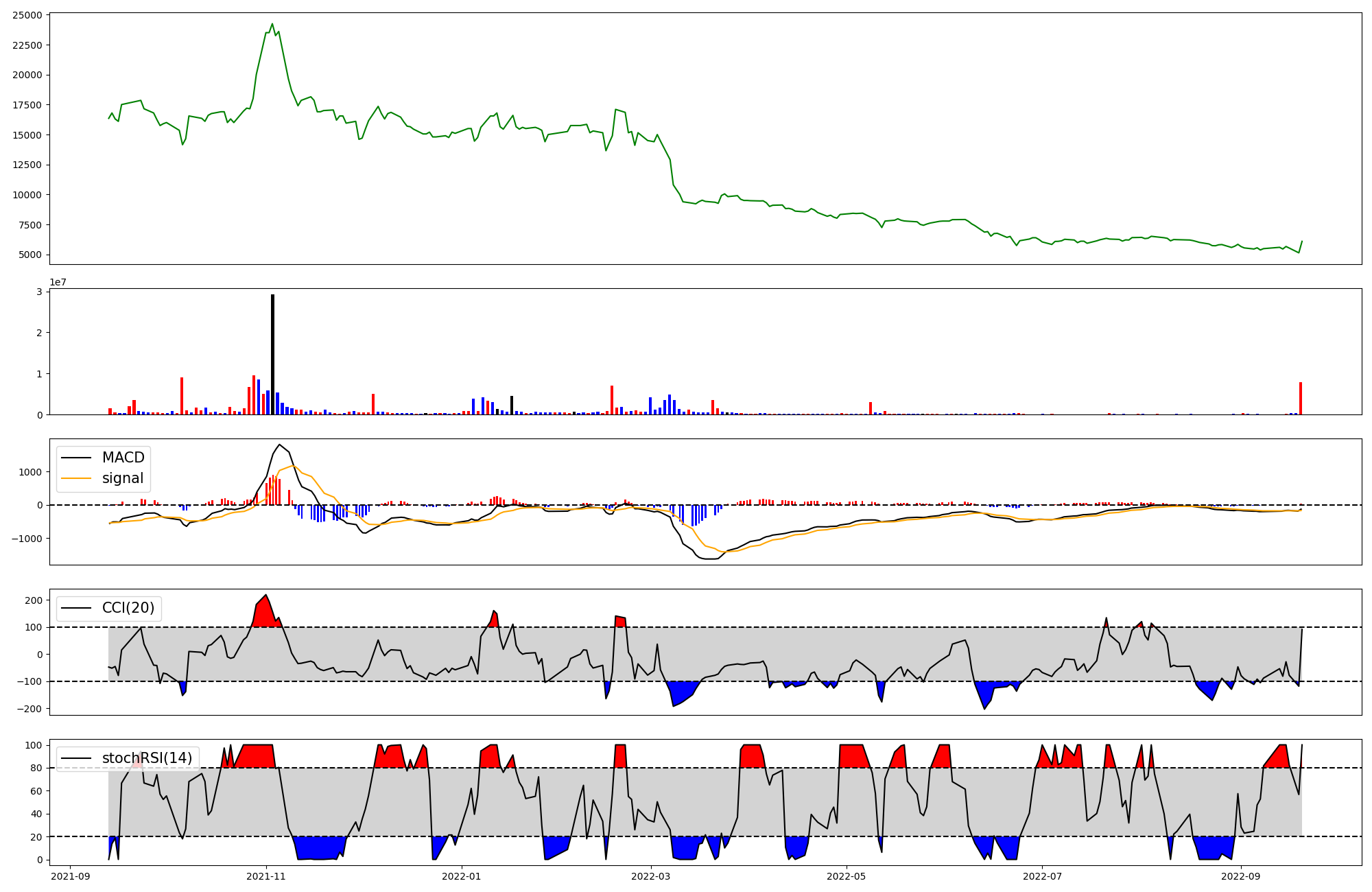
Task: Click the CCI(20) legend label
Action: point(128,608)
